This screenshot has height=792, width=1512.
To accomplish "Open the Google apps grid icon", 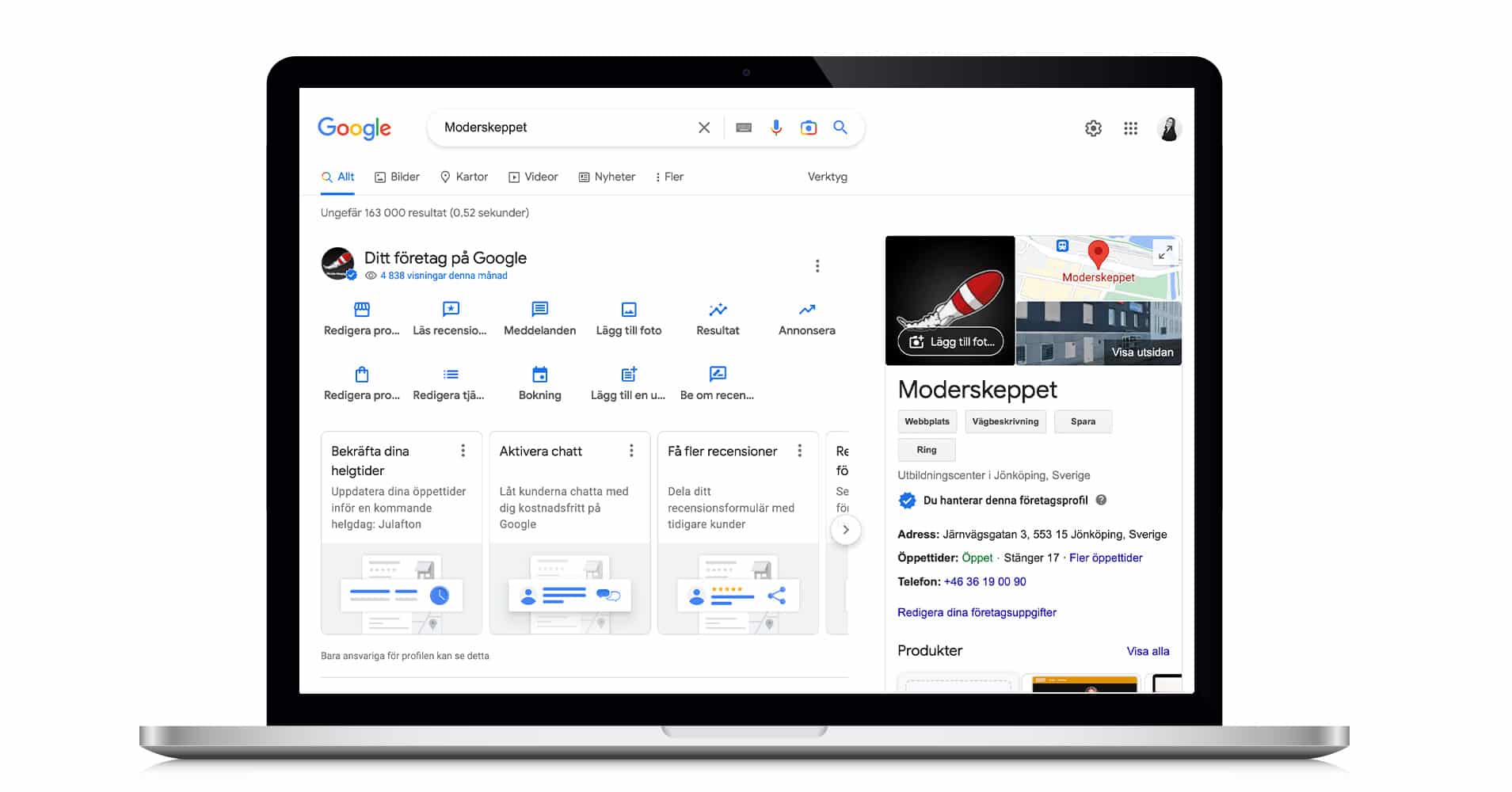I will click(1130, 128).
